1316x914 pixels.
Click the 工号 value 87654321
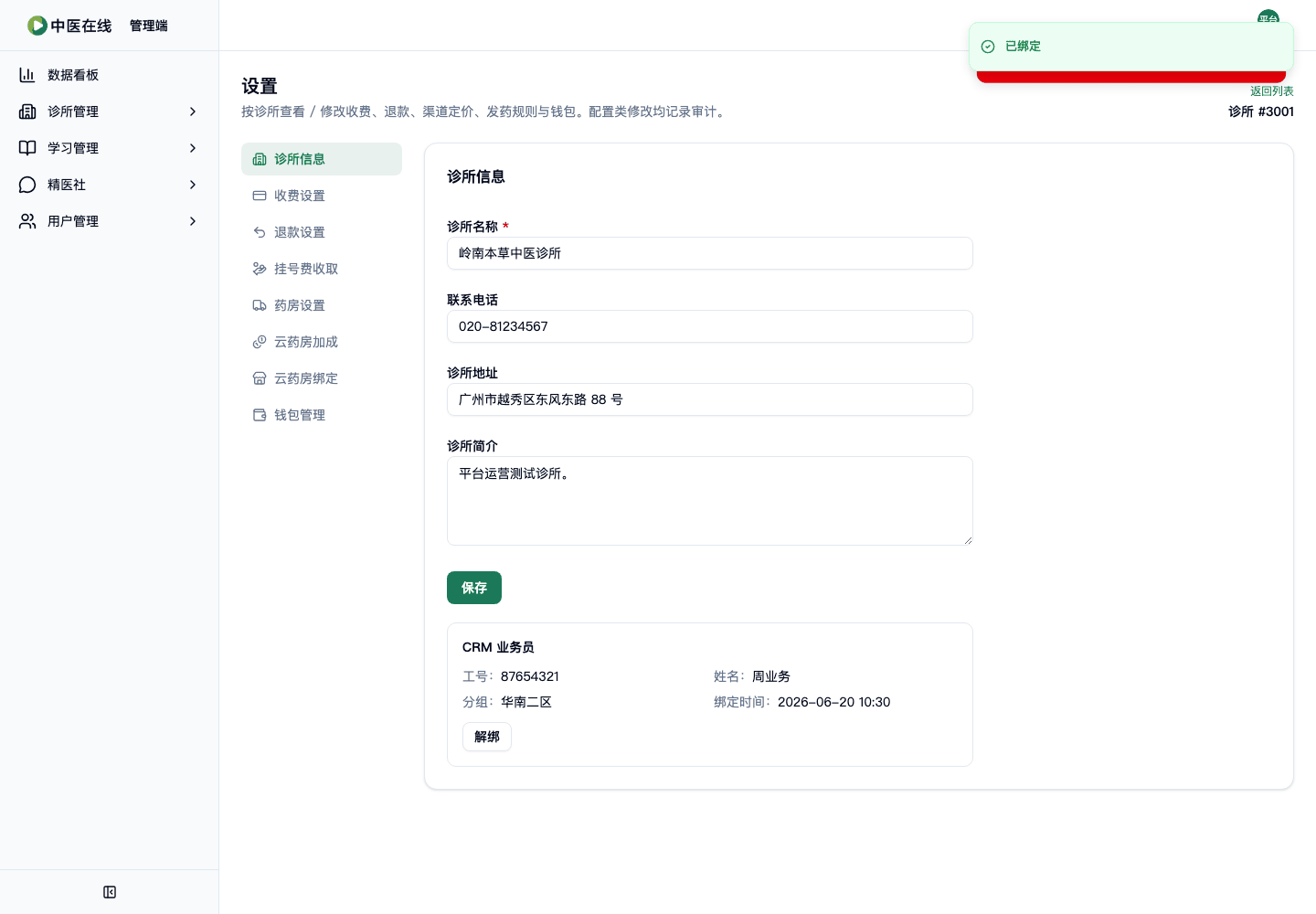[x=530, y=676]
